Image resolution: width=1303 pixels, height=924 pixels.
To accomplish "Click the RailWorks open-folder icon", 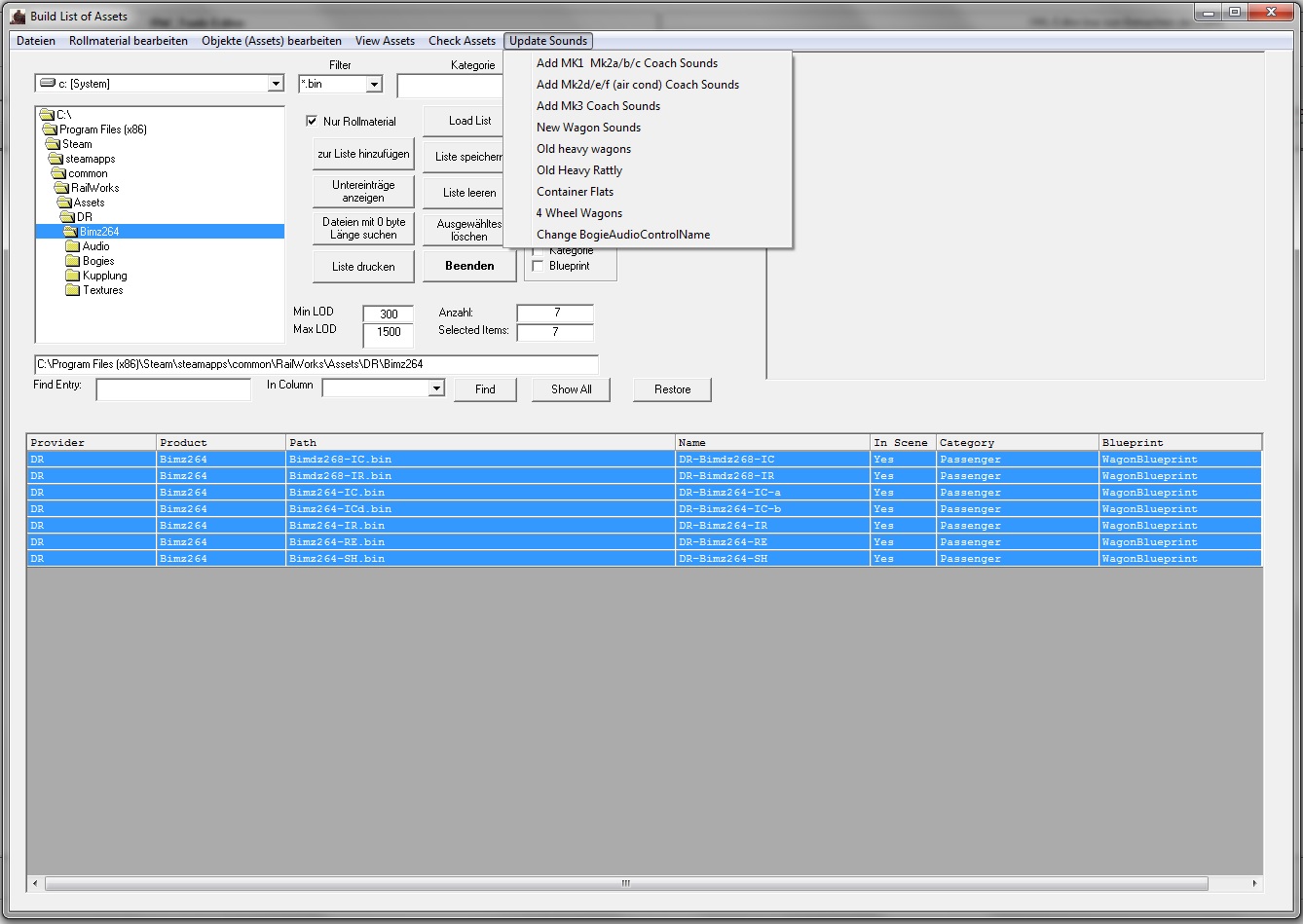I will 60,188.
